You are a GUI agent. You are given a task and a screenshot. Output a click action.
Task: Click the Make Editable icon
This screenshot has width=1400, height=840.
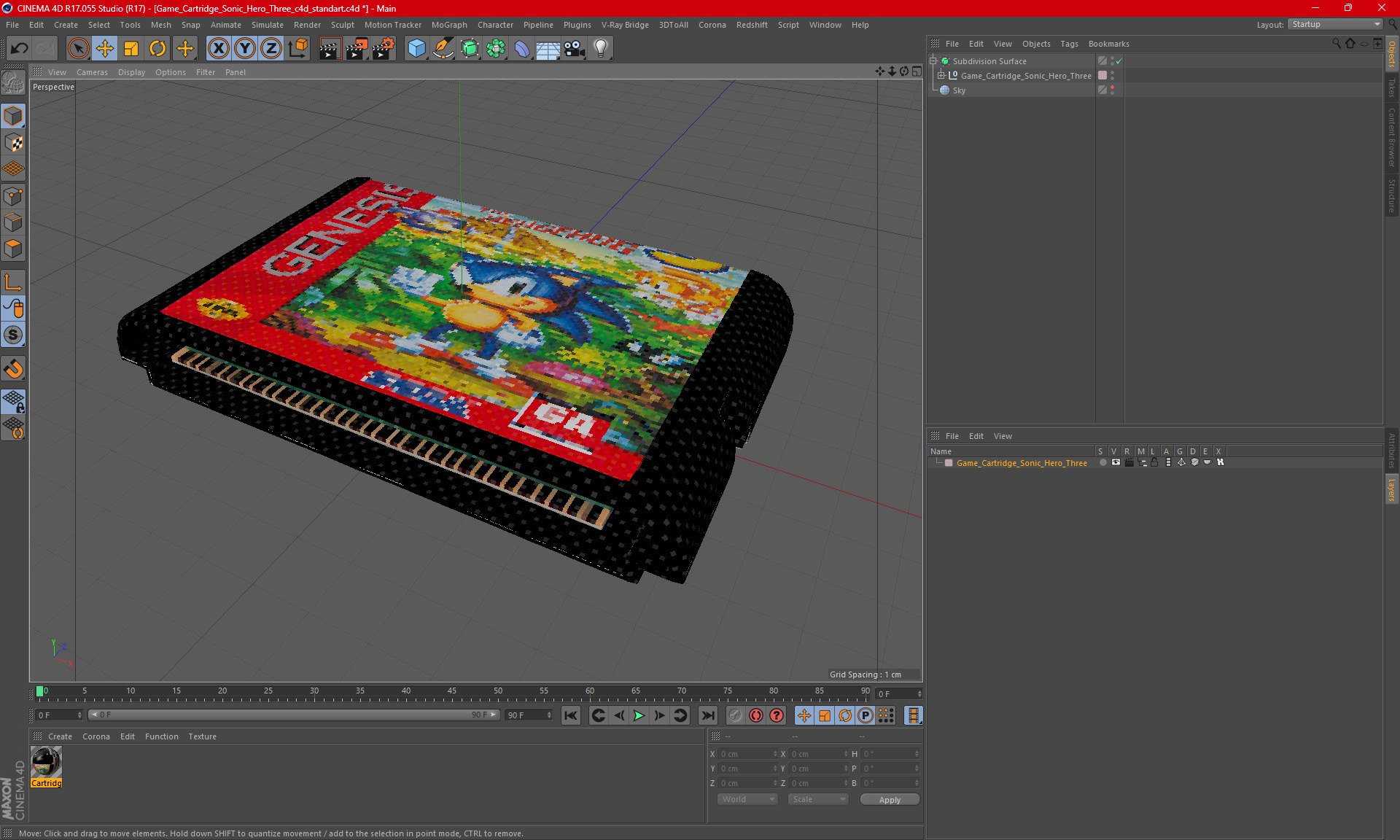tap(13, 83)
